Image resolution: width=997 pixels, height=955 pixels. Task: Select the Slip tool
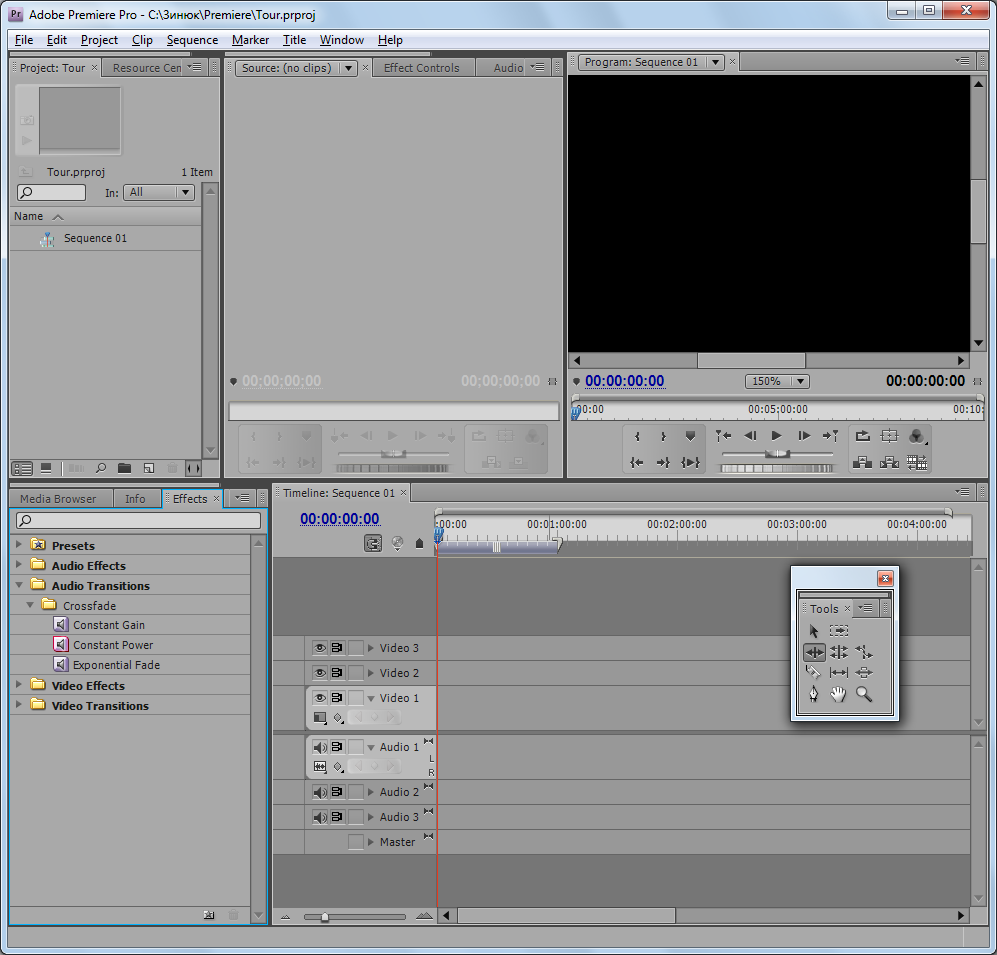pyautogui.click(x=839, y=673)
